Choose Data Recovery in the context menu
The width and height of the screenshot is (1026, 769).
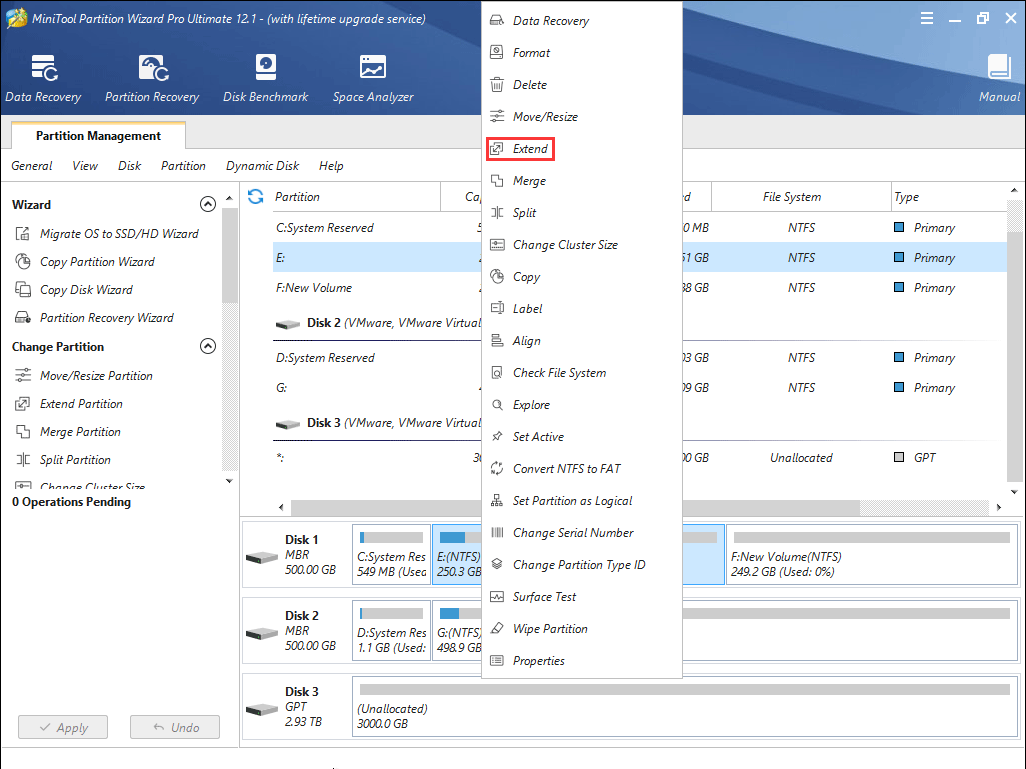pos(550,21)
